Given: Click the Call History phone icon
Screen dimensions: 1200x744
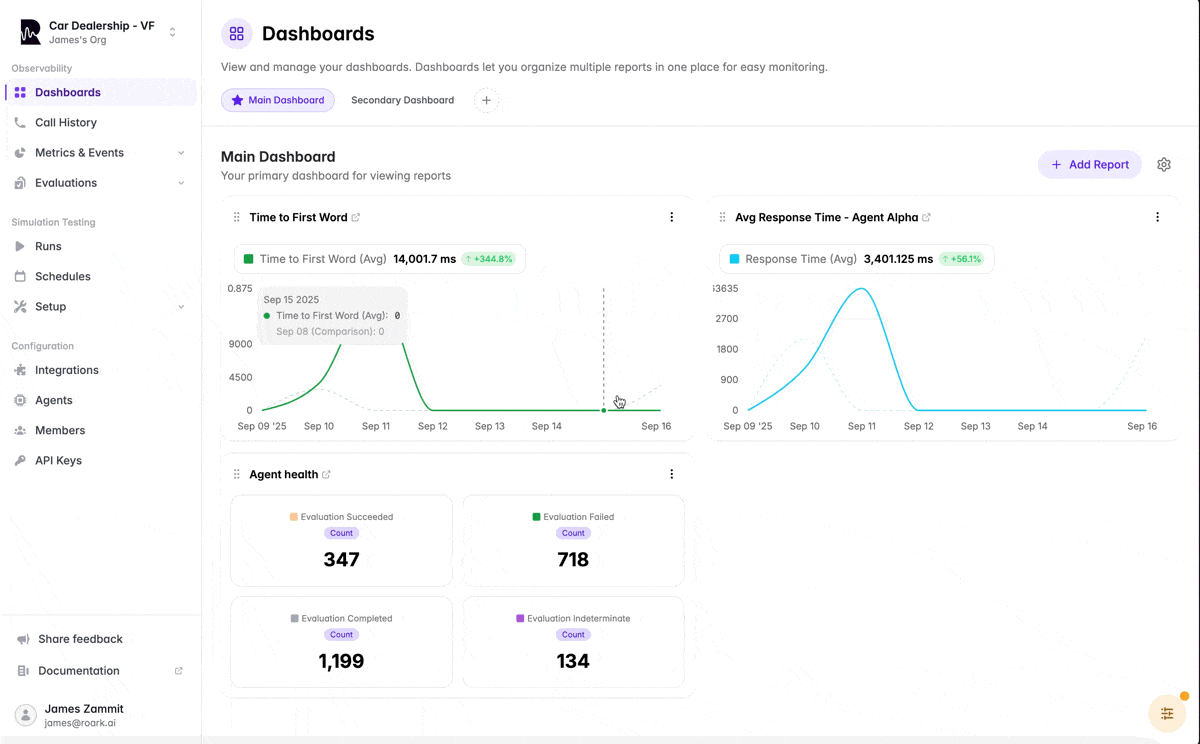Looking at the screenshot, I should [20, 122].
